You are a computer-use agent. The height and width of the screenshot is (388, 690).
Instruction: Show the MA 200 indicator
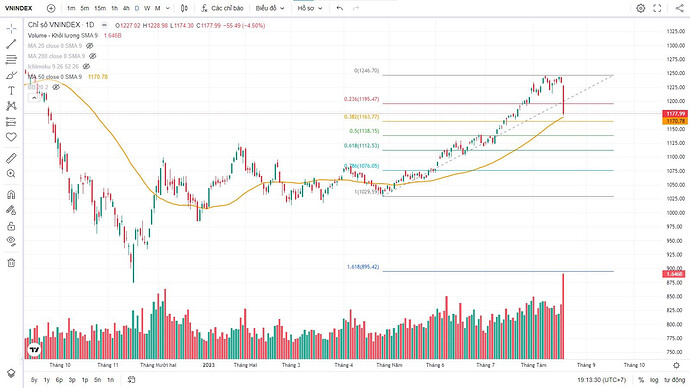(92, 56)
